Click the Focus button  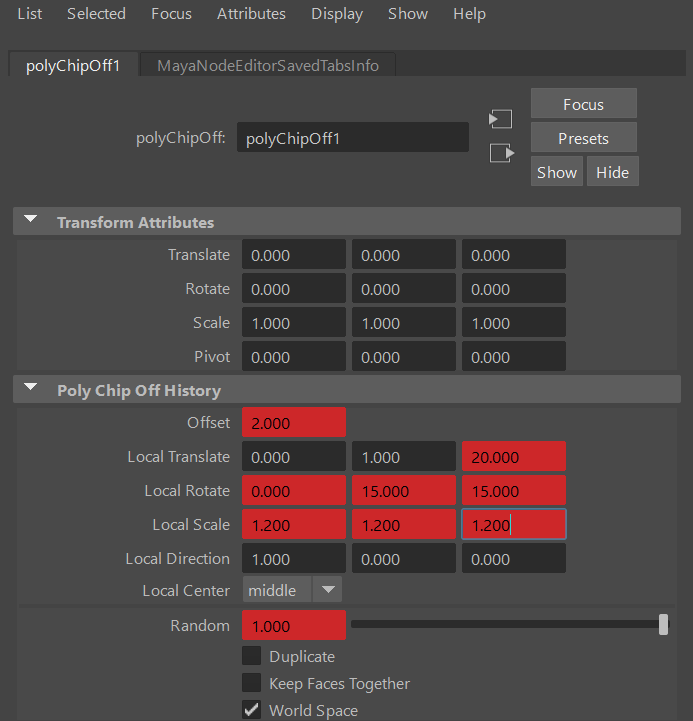click(x=584, y=104)
